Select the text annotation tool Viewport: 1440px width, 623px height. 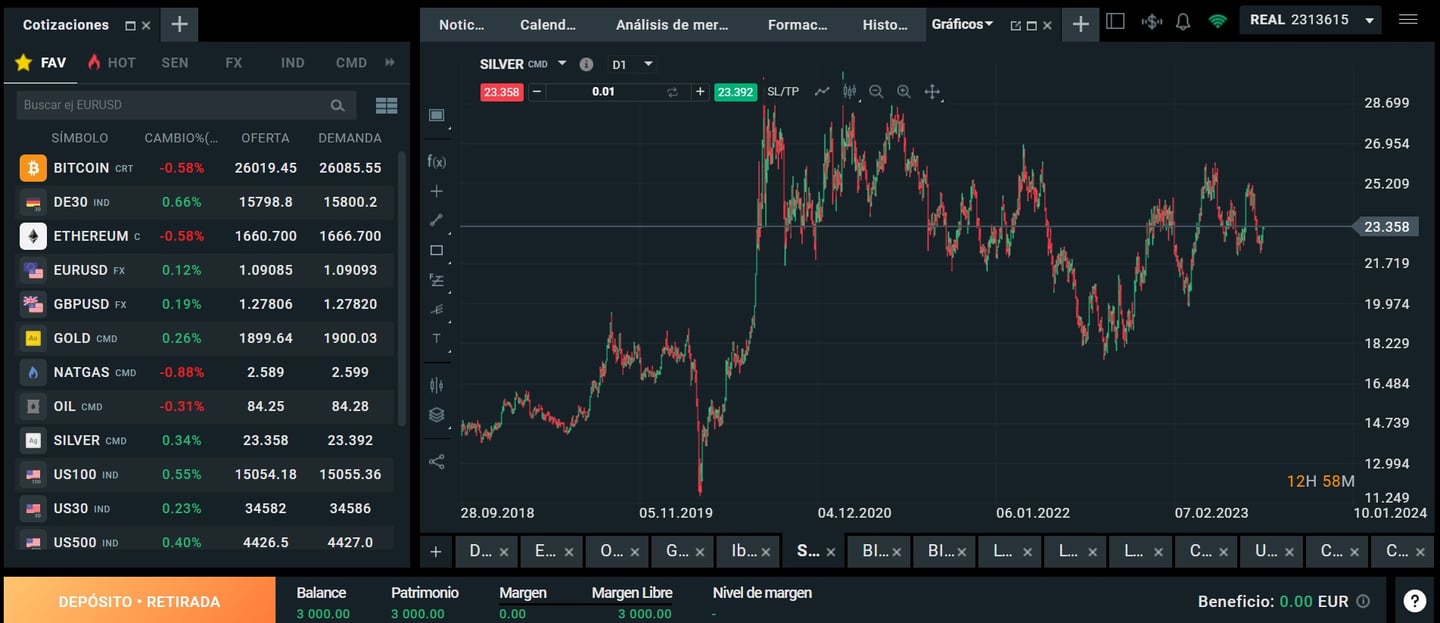[436, 338]
